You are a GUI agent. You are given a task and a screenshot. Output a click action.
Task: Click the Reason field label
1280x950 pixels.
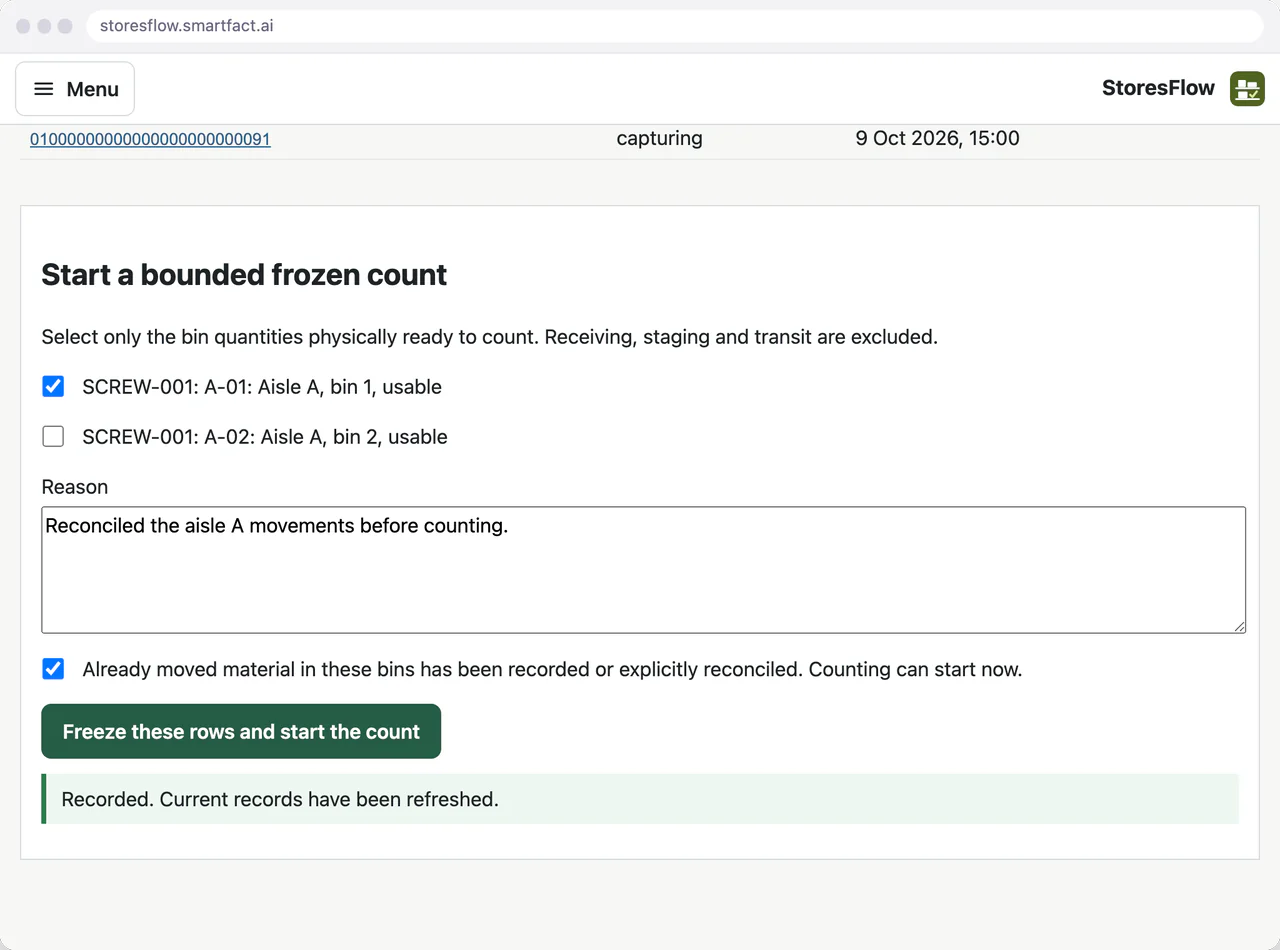coord(75,487)
